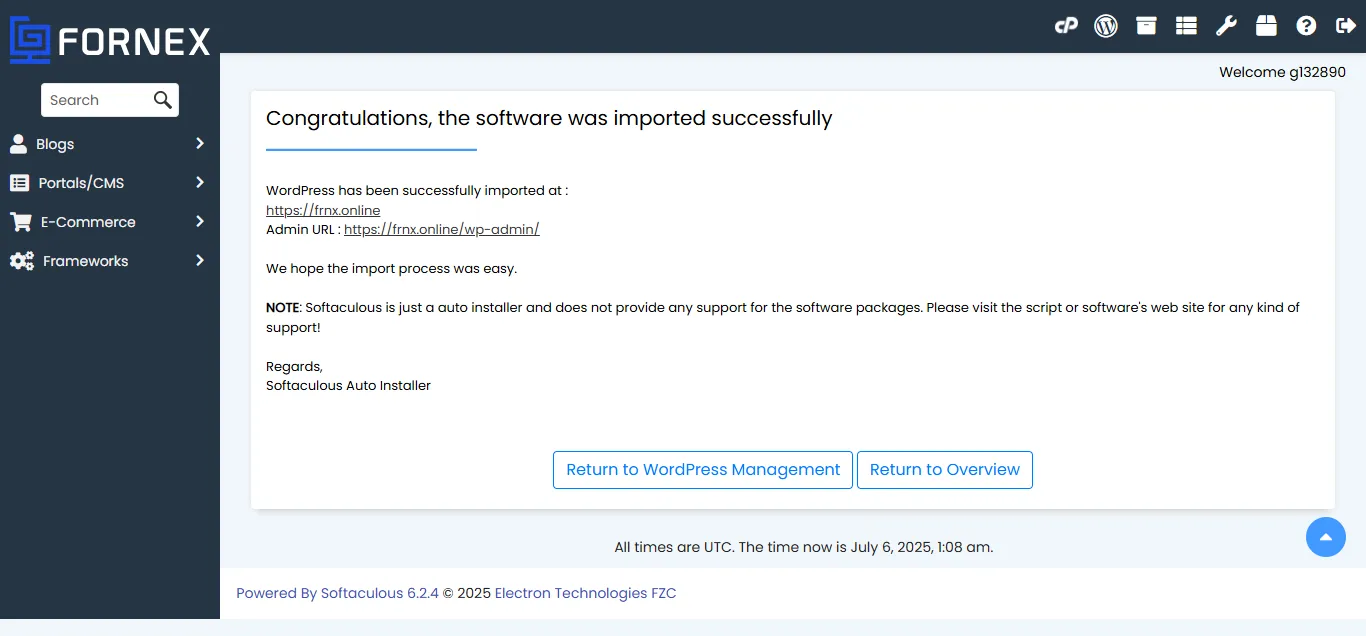
Task: Open settings wrench icon in top bar
Action: (x=1226, y=26)
